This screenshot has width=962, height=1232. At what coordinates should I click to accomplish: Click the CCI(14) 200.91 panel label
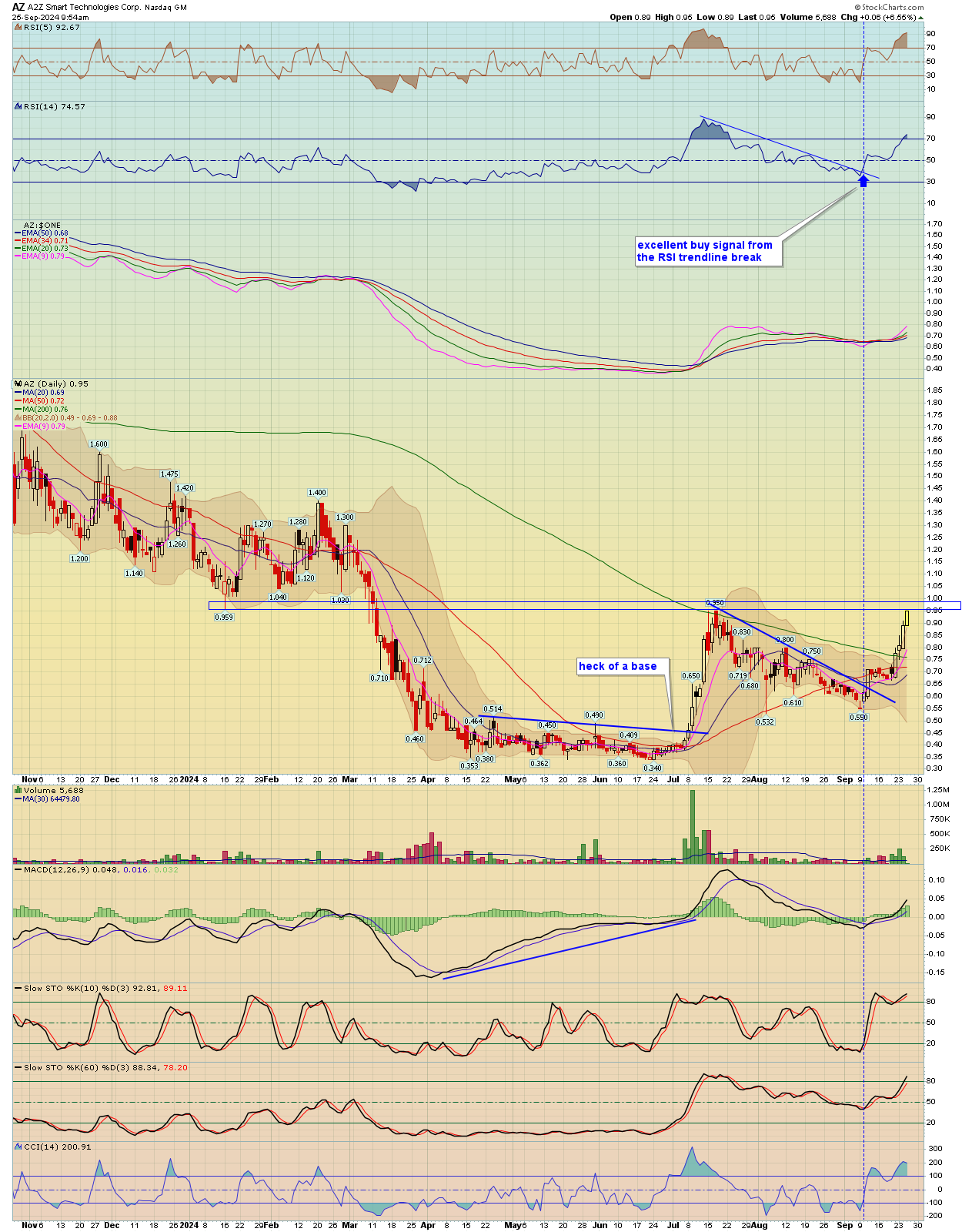(58, 1147)
